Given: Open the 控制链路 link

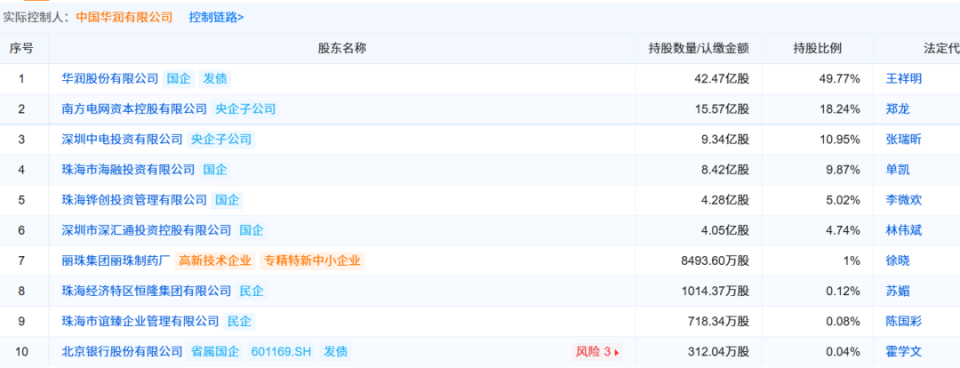Looking at the screenshot, I should (x=216, y=17).
